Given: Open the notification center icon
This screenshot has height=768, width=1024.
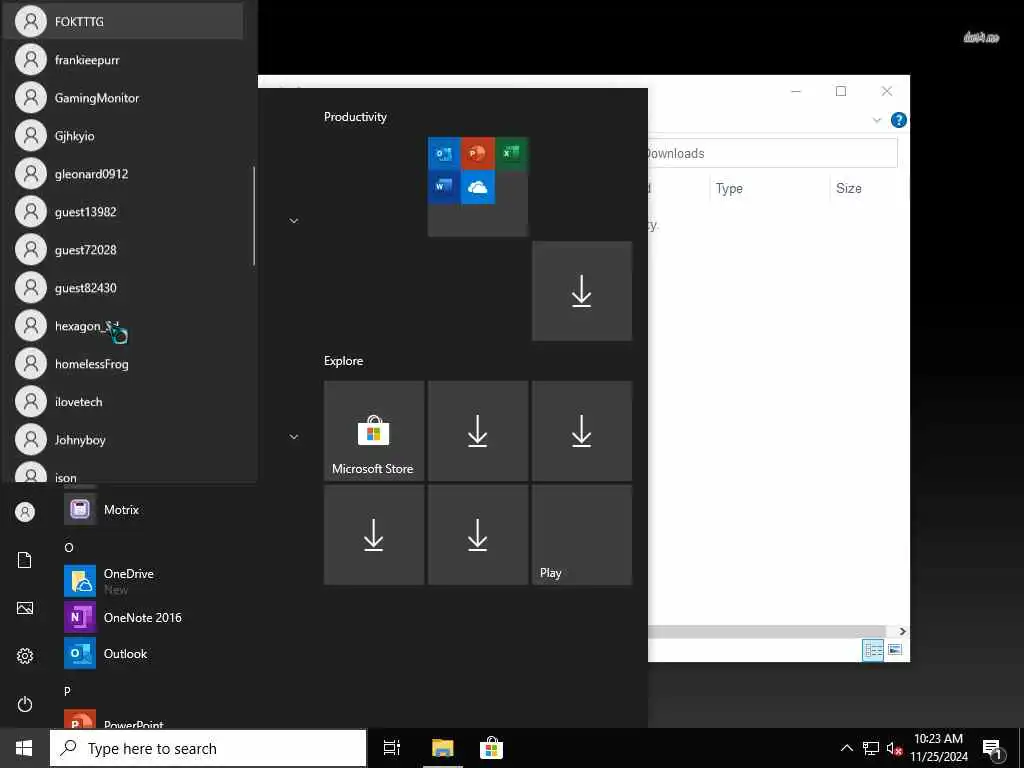Looking at the screenshot, I should (992, 750).
